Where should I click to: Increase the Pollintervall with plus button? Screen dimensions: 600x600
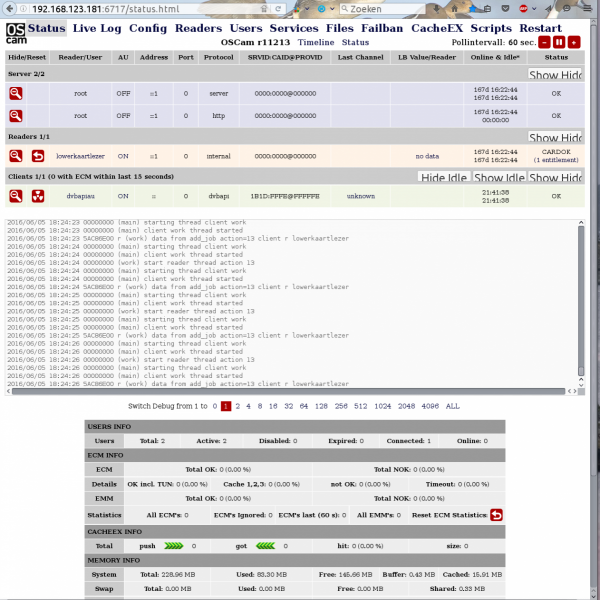[574, 43]
